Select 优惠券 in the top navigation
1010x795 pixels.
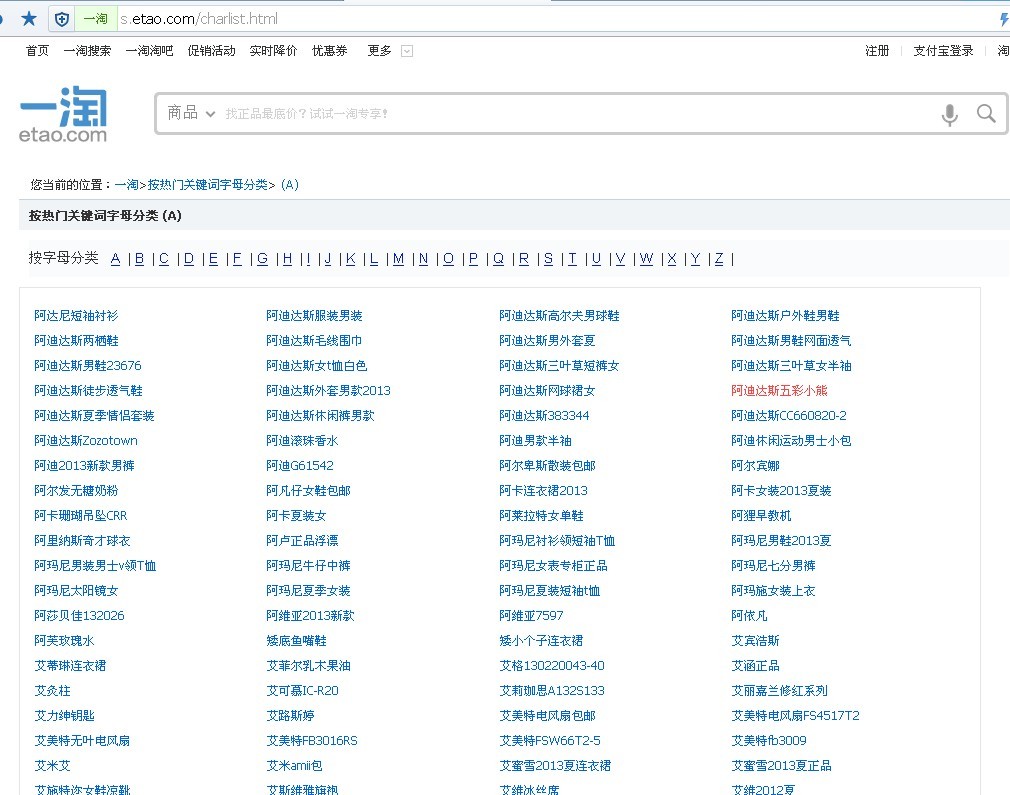pos(330,51)
